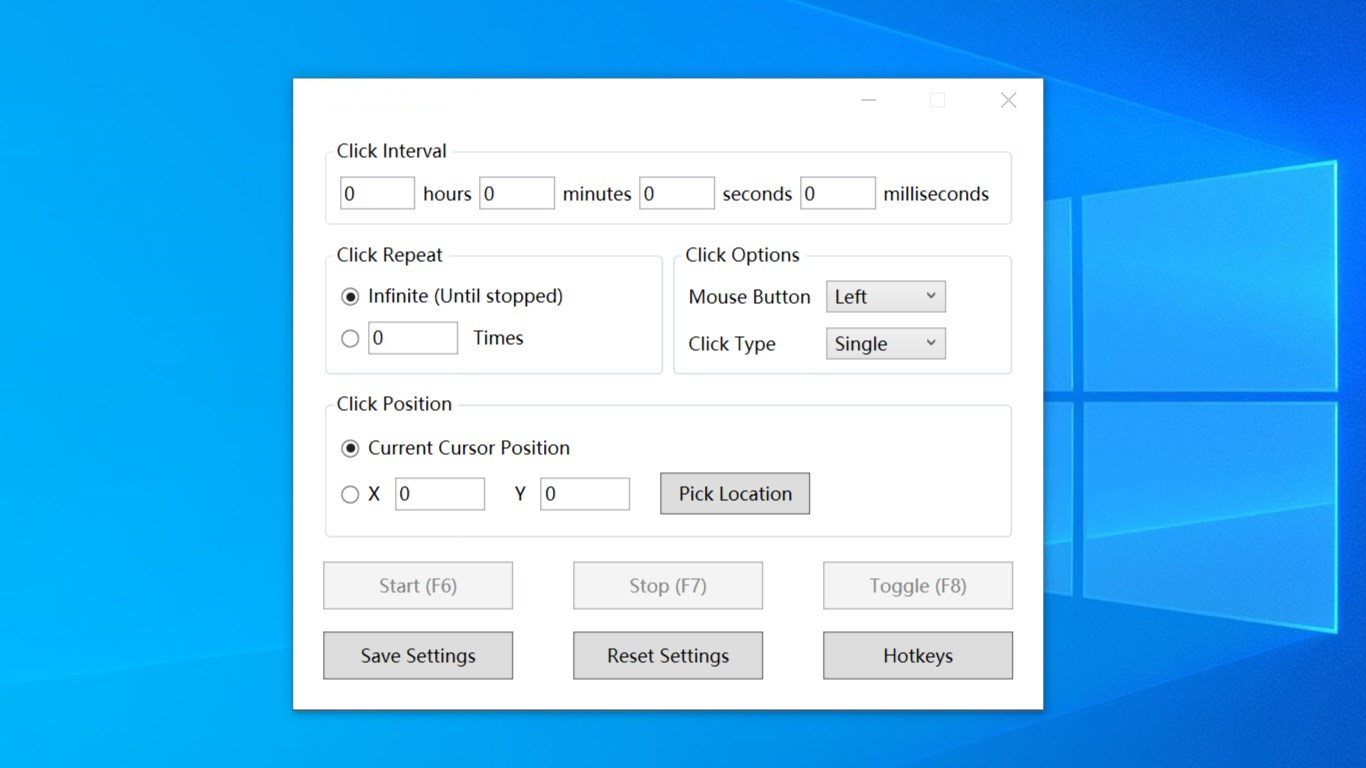The height and width of the screenshot is (768, 1366).
Task: Click the milliseconds input field
Action: 838,192
